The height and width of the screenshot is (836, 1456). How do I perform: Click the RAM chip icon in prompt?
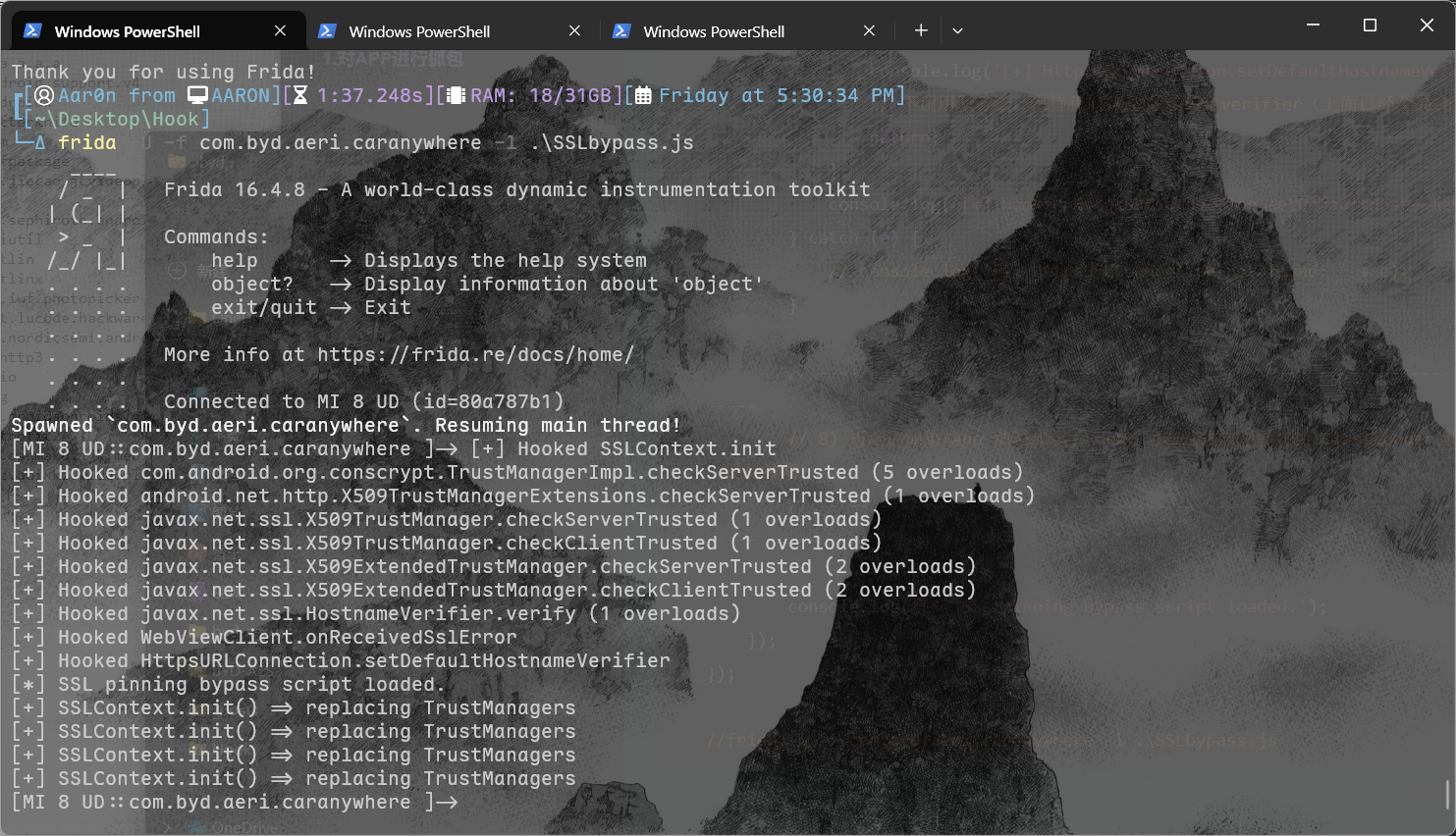[x=456, y=95]
